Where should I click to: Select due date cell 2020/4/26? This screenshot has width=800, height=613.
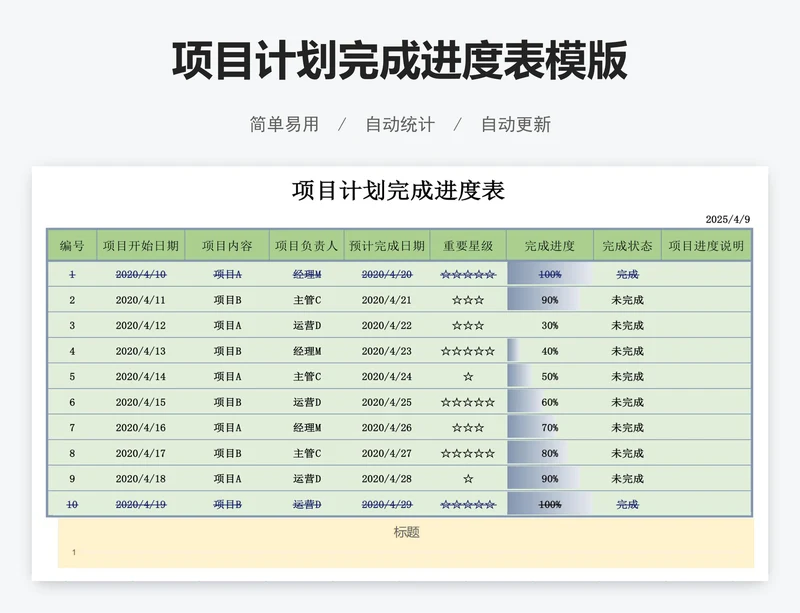pos(387,428)
